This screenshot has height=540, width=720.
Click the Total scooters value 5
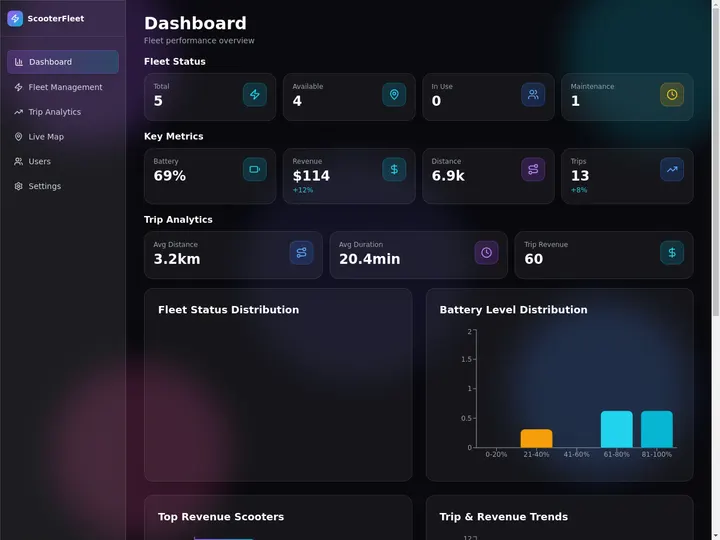coord(158,101)
